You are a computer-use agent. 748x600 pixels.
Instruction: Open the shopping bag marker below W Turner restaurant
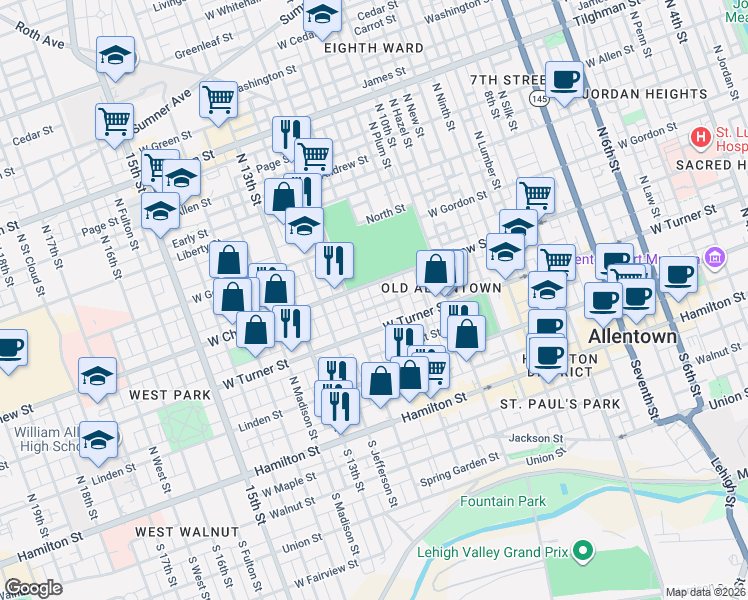tap(467, 334)
